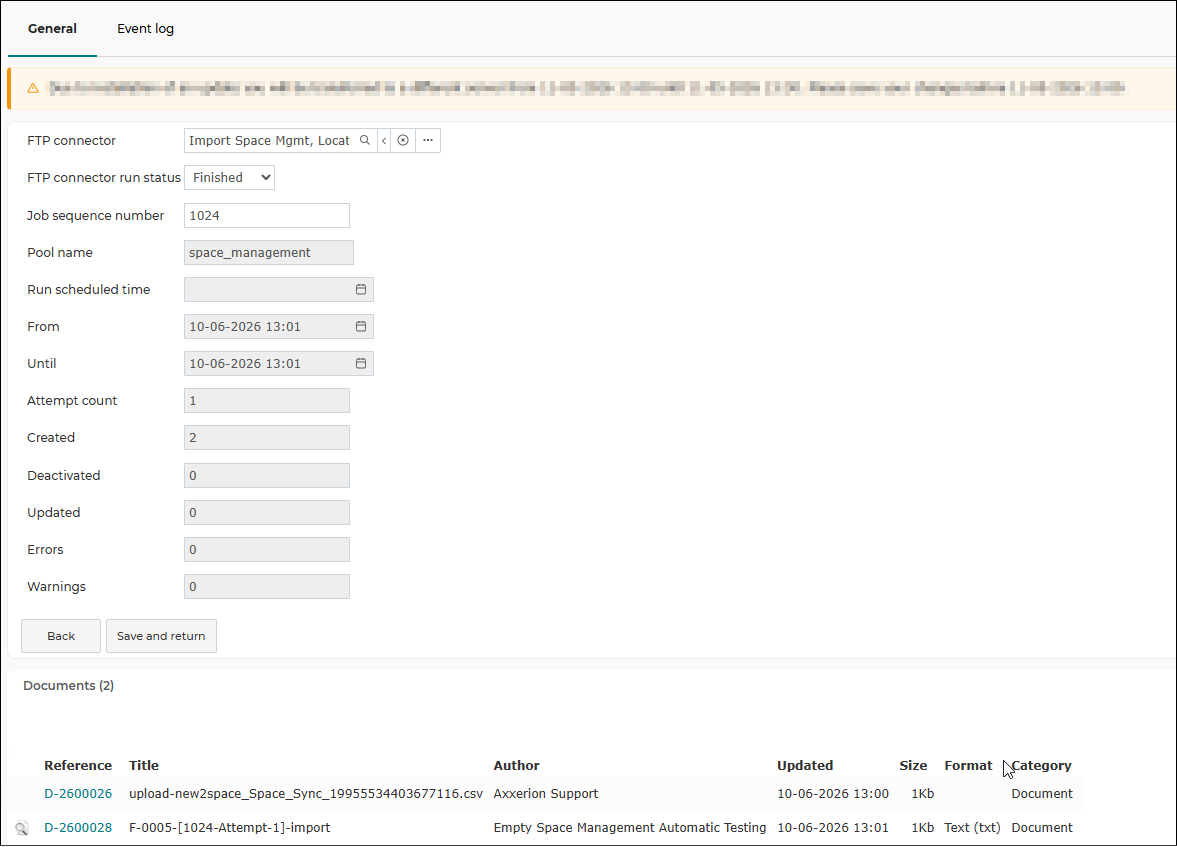Click the Documents (2) section heading

pyautogui.click(x=68, y=686)
